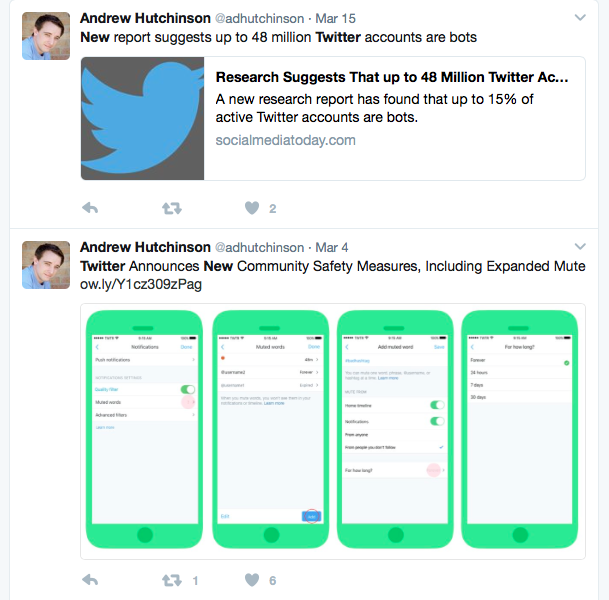Reply to the 48 million bots tweet
This screenshot has width=609, height=600.
90,208
